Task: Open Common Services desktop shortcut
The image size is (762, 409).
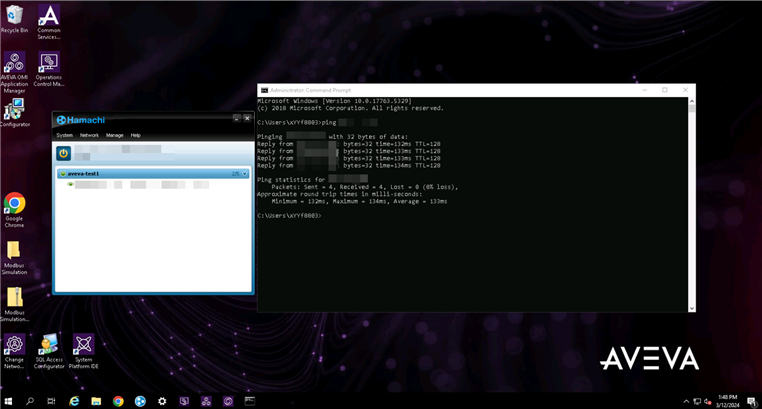Action: click(x=49, y=22)
